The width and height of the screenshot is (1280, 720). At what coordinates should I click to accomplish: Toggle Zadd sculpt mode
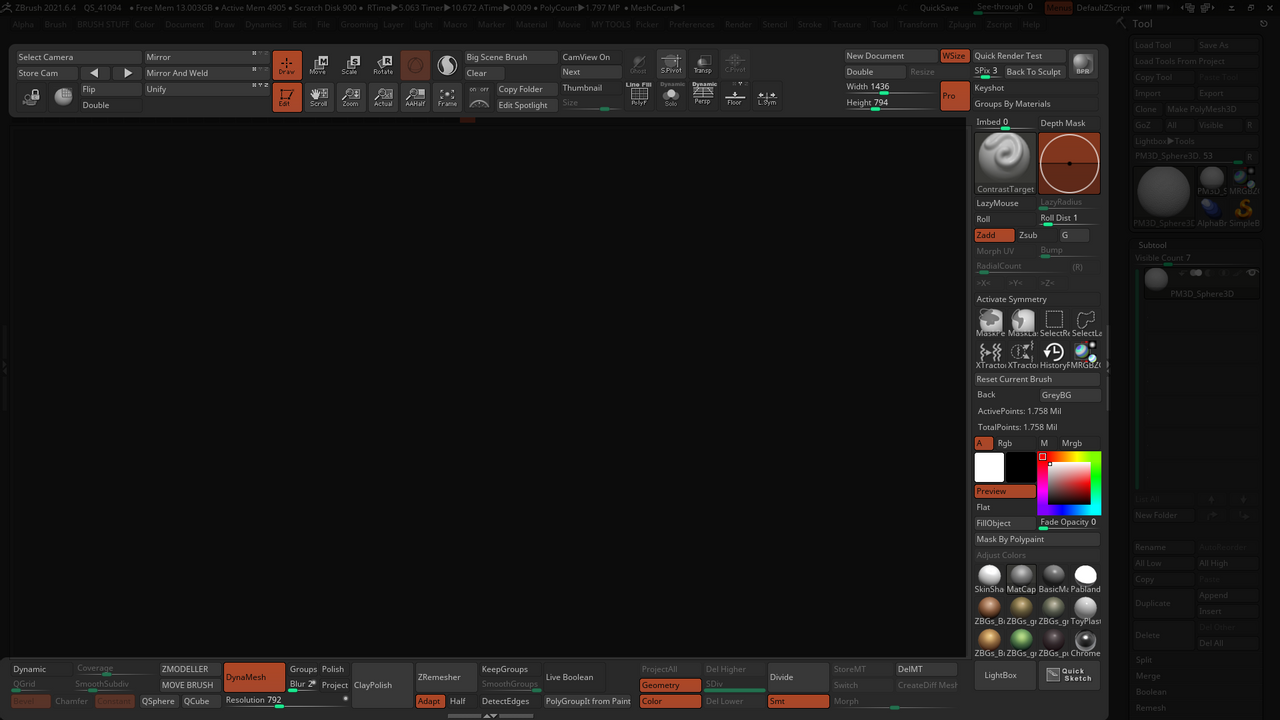pyautogui.click(x=994, y=235)
